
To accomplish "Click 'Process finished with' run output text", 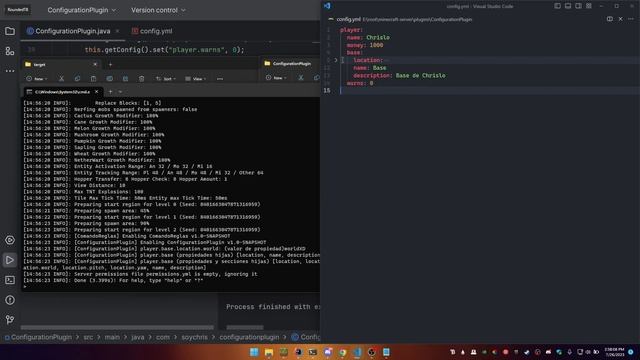I will pos(268,307).
